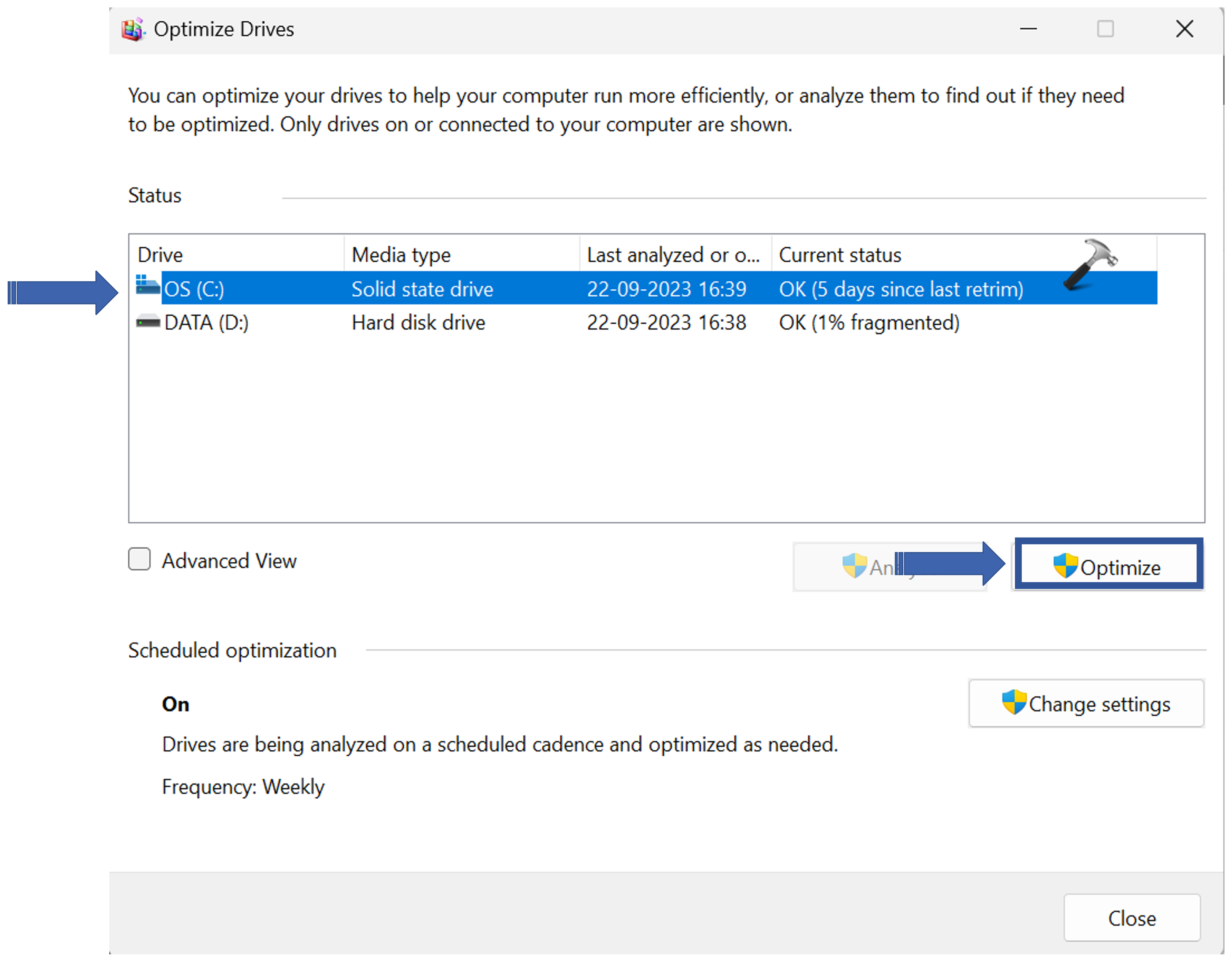Close the window with the X button

(1184, 29)
